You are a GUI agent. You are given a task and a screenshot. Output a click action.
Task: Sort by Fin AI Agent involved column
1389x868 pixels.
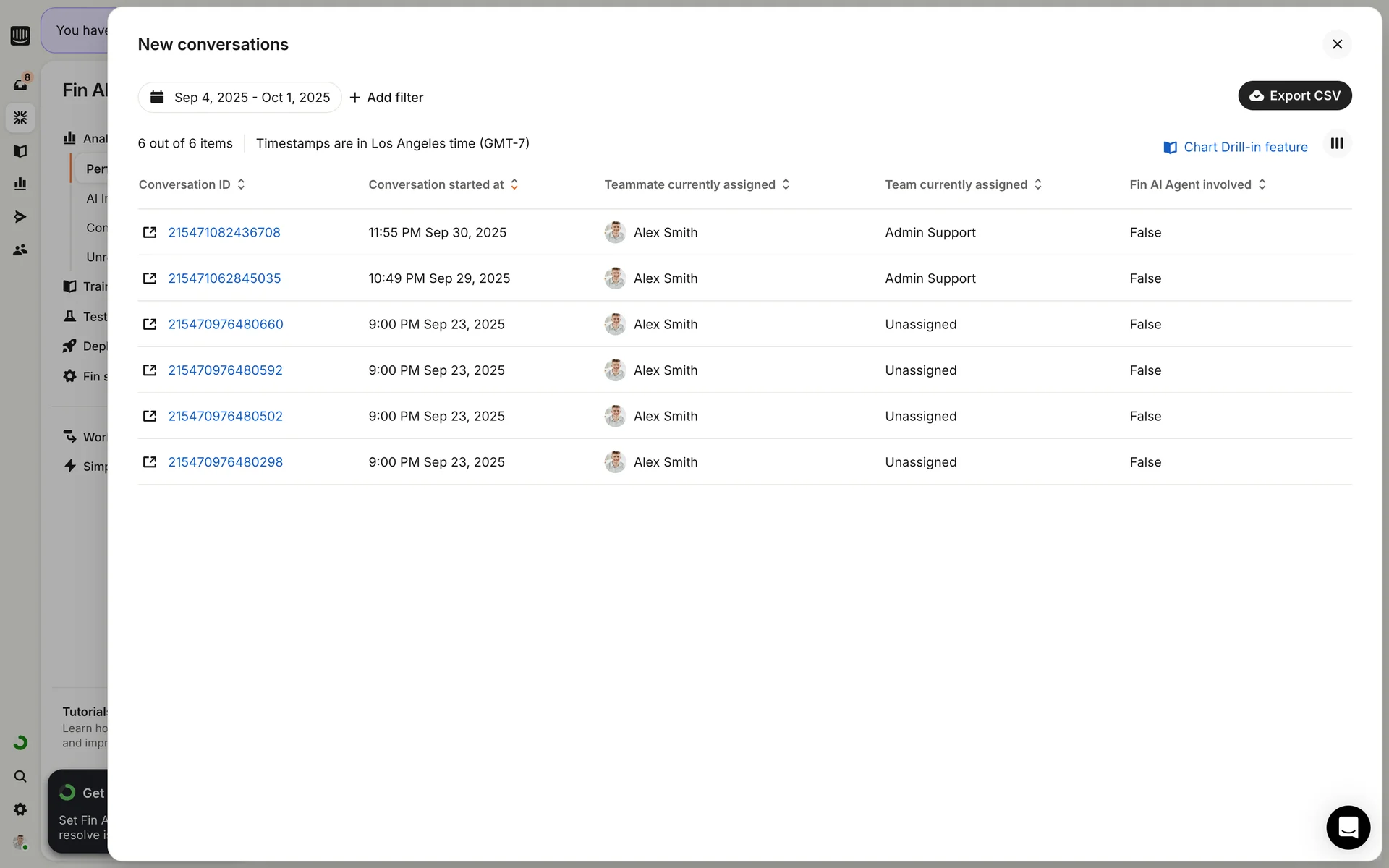[x=1197, y=184]
